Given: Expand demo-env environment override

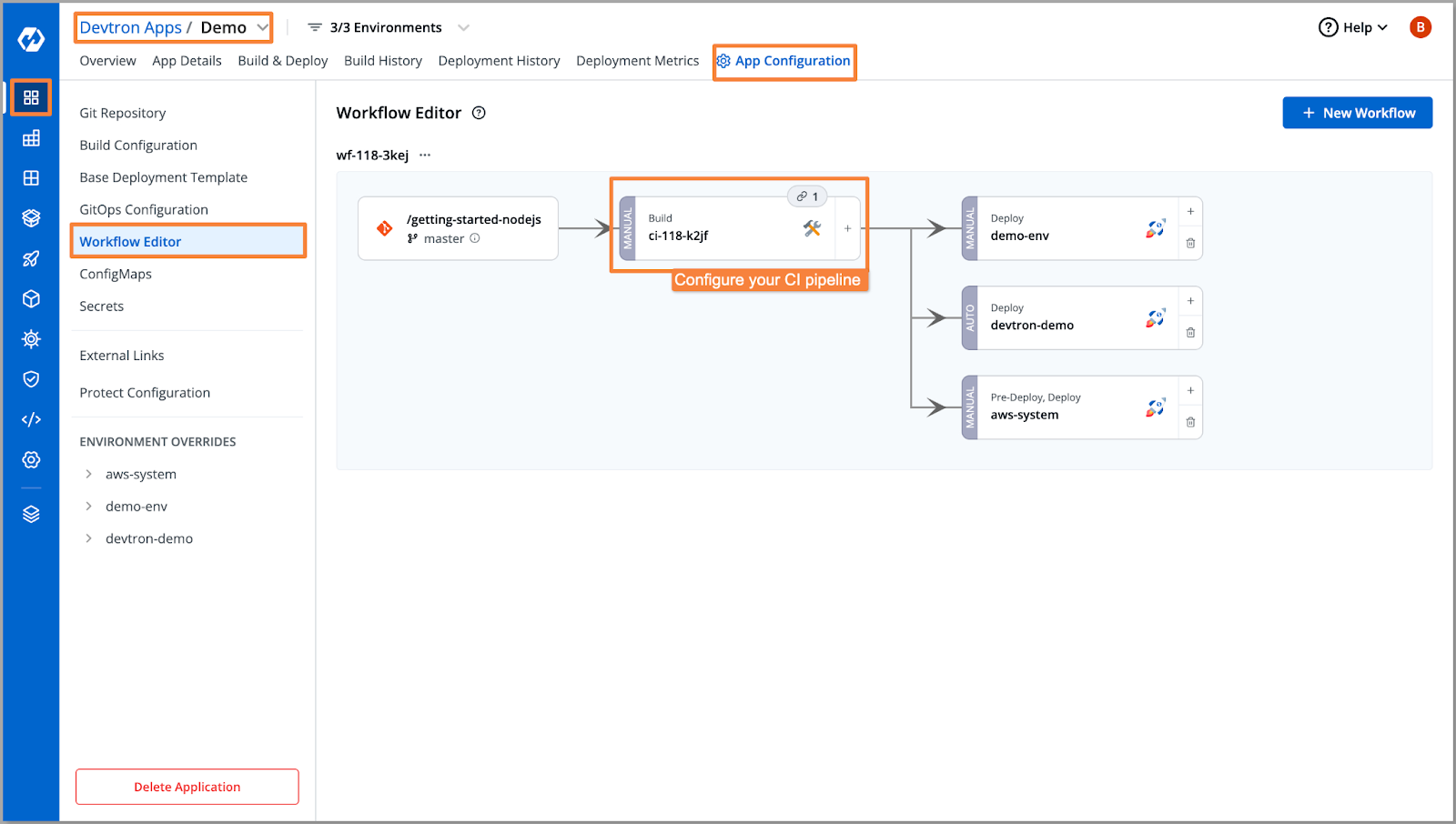Looking at the screenshot, I should point(88,507).
